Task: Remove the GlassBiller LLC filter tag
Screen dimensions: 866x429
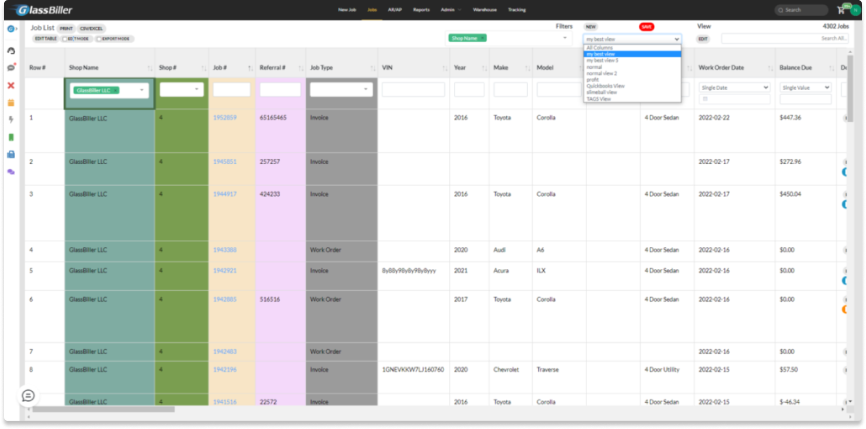Action: pyautogui.click(x=115, y=90)
